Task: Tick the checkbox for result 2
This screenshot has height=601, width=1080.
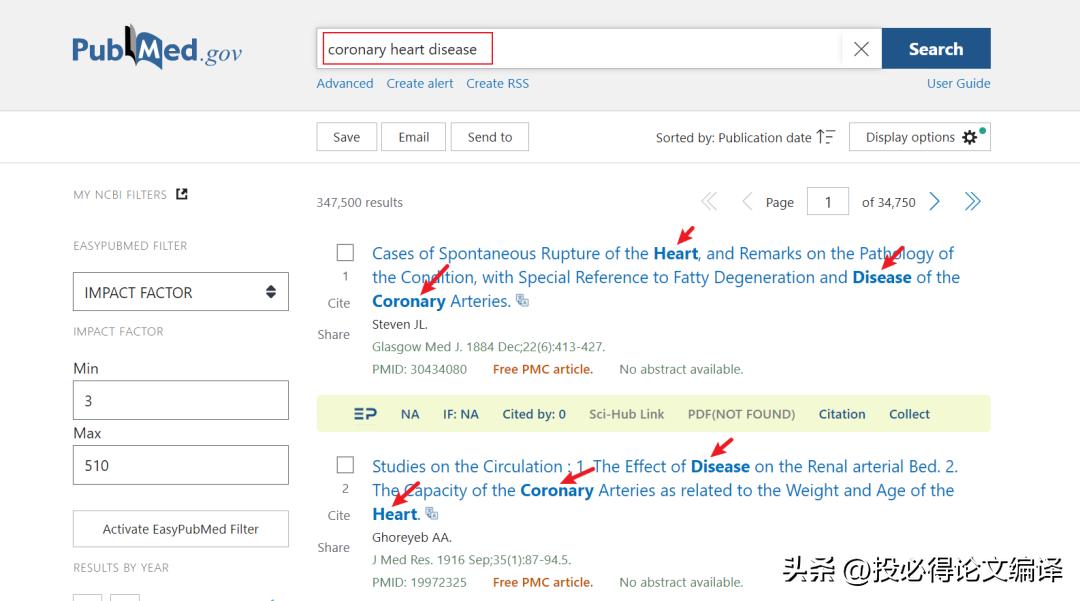Action: tap(345, 465)
